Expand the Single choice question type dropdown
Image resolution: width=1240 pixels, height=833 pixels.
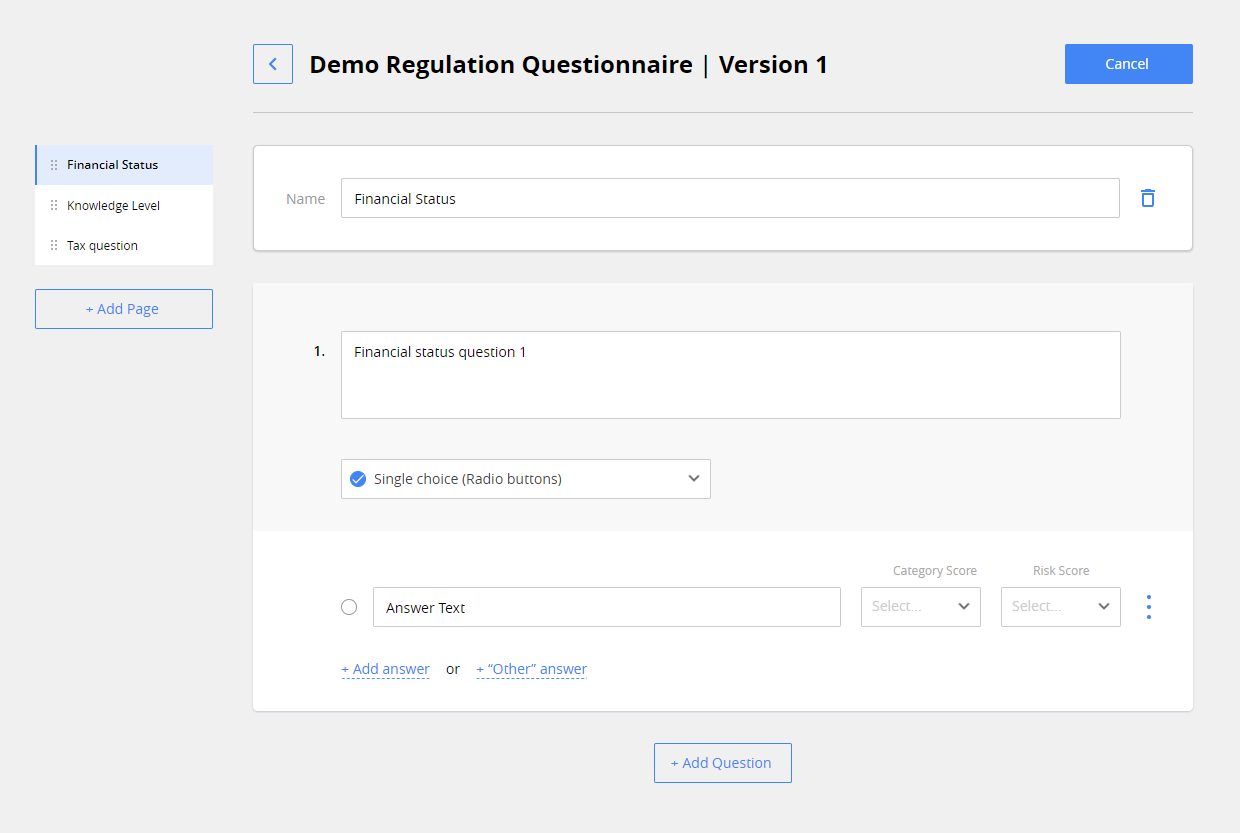point(693,479)
